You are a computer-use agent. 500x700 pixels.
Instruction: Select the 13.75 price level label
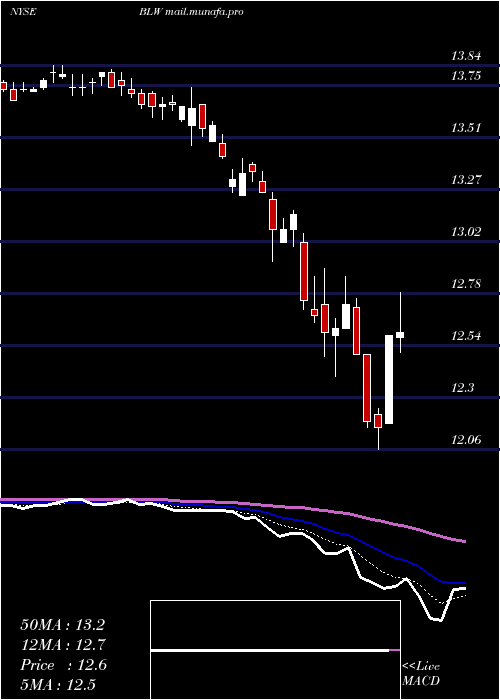click(466, 76)
